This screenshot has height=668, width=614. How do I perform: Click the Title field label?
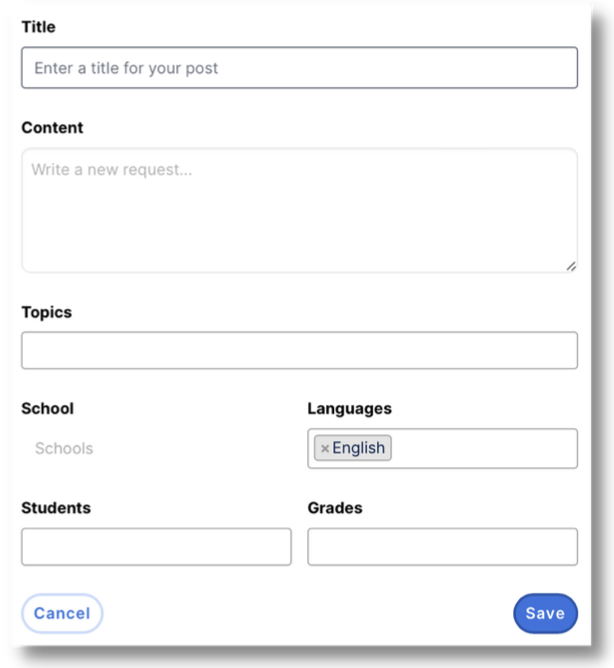pyautogui.click(x=39, y=28)
